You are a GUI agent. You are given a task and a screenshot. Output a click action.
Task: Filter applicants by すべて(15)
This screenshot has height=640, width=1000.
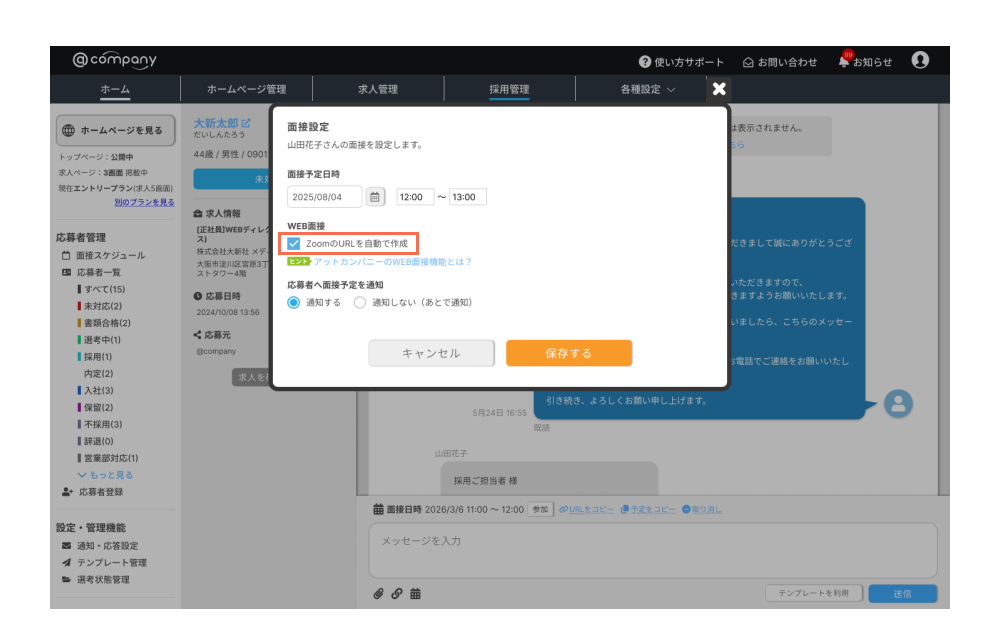102,289
